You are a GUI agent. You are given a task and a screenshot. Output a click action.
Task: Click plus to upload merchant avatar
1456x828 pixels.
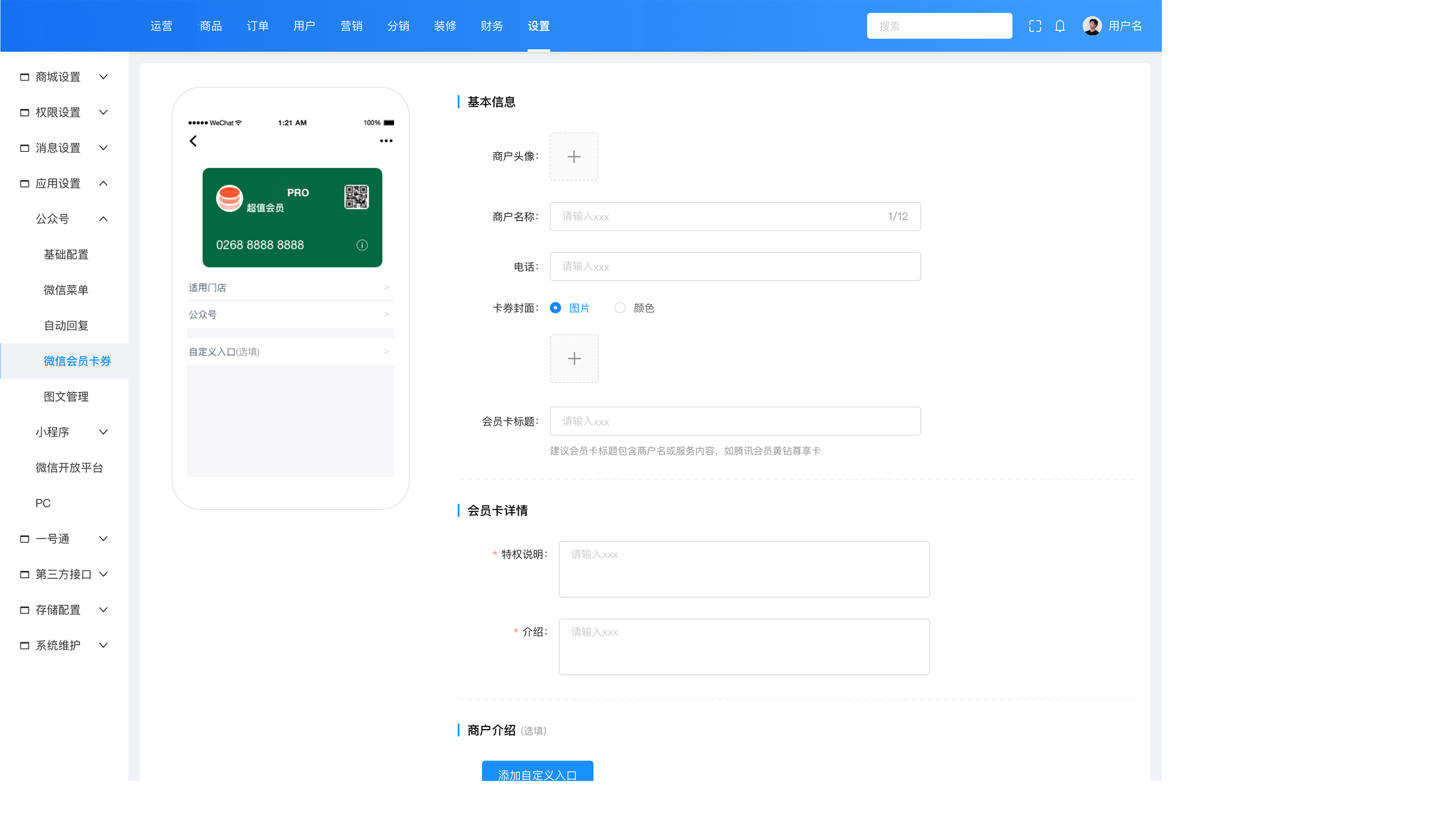pos(573,157)
